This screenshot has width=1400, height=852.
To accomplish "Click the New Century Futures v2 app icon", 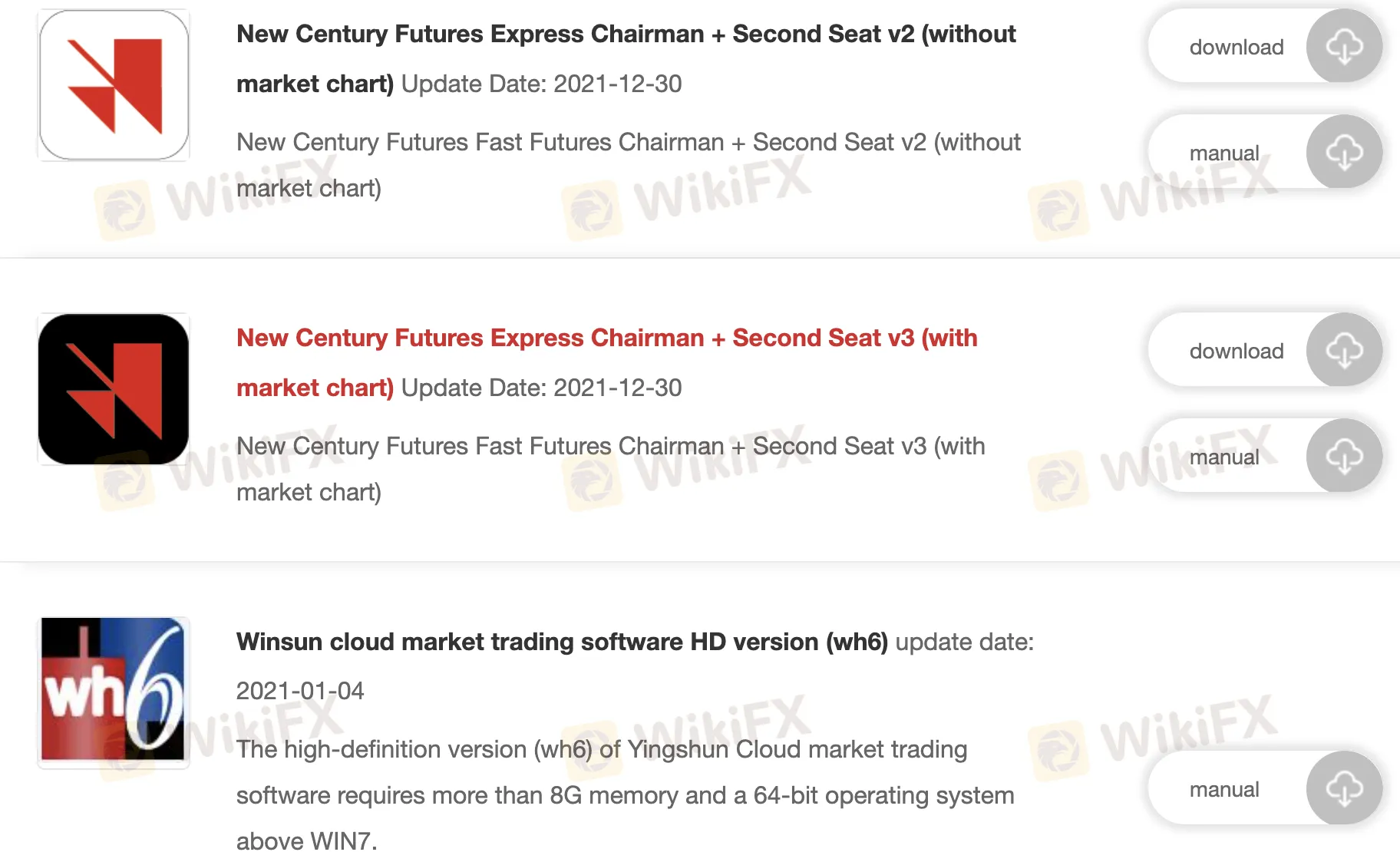I will pos(113,84).
